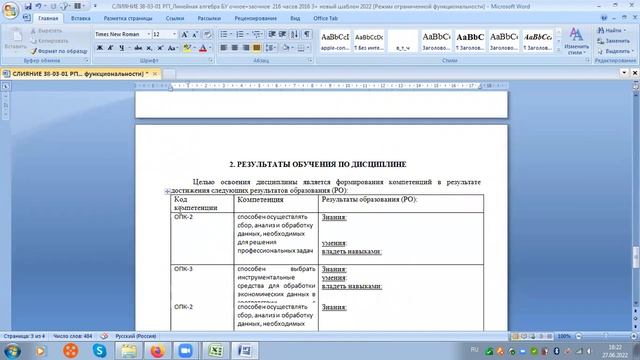Screen dimensions: 640x360
Task: Cut selection with Вырезать
Action: point(47,31)
